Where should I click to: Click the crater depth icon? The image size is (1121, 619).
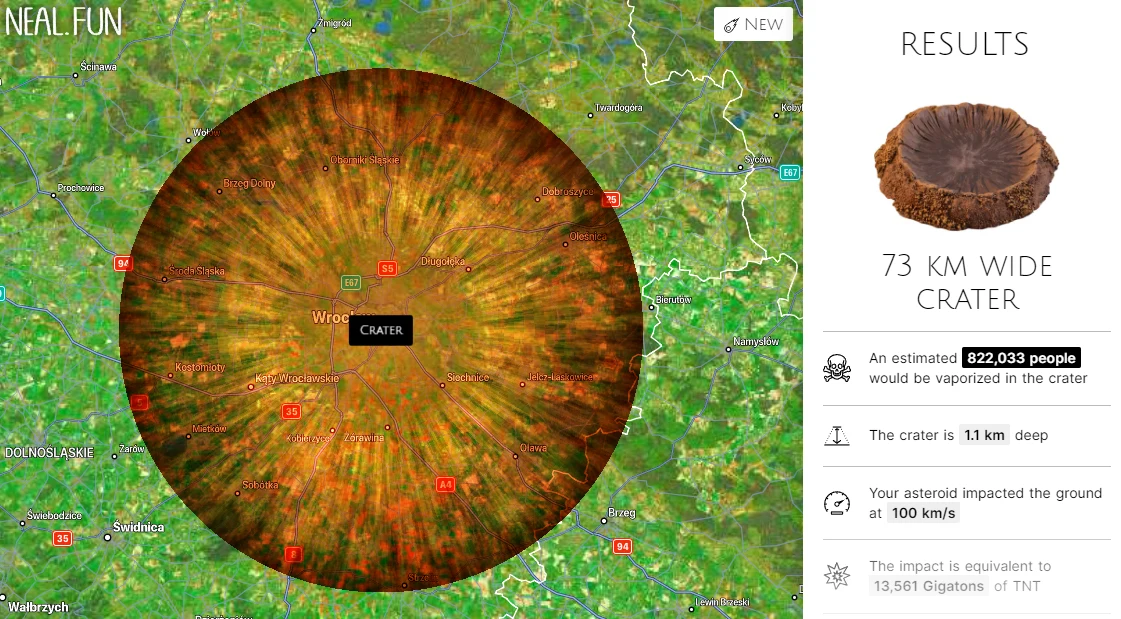point(836,435)
